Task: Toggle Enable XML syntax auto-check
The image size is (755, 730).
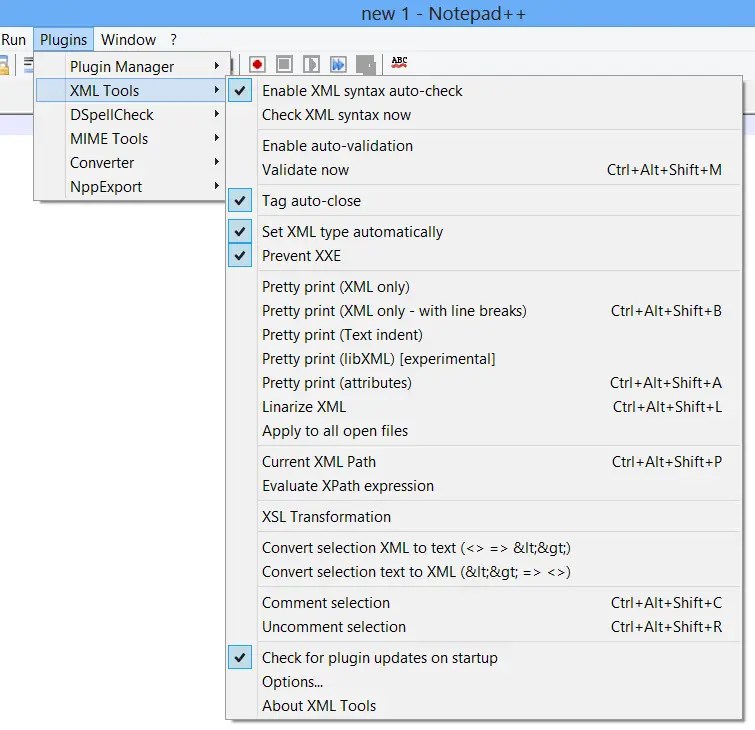Action: (484, 91)
